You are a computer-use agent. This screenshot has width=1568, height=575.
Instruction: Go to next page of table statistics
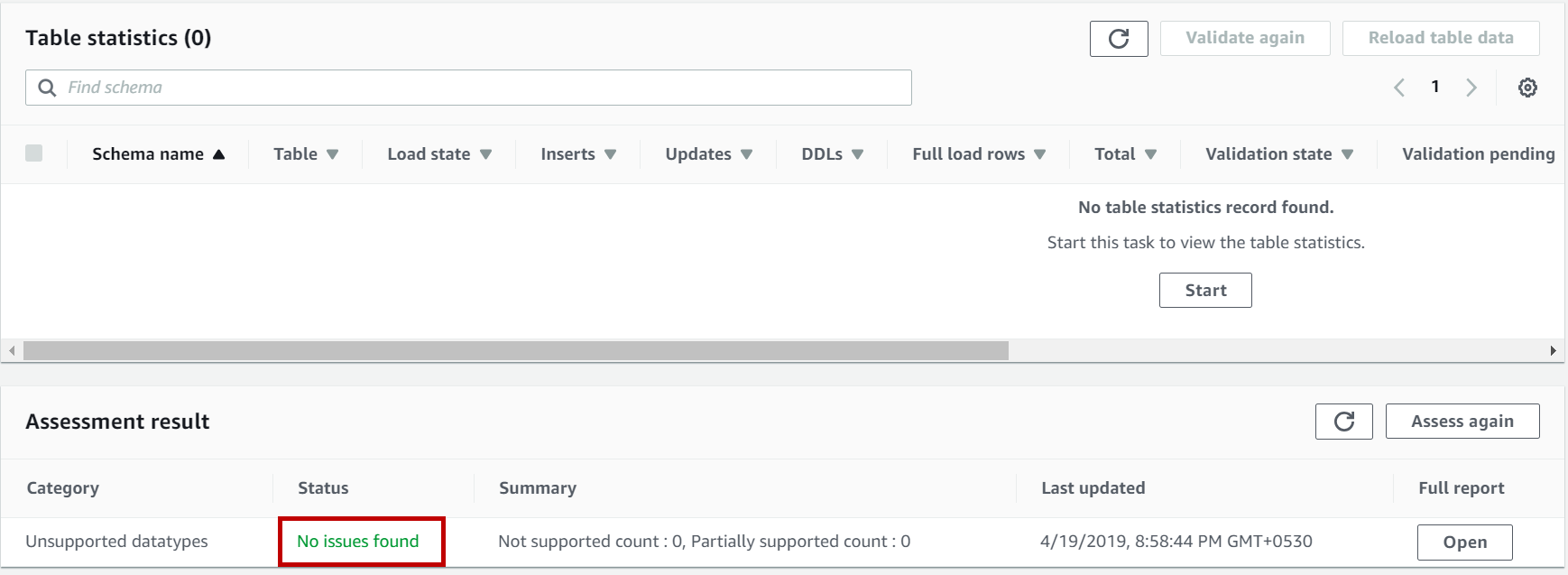(1471, 88)
